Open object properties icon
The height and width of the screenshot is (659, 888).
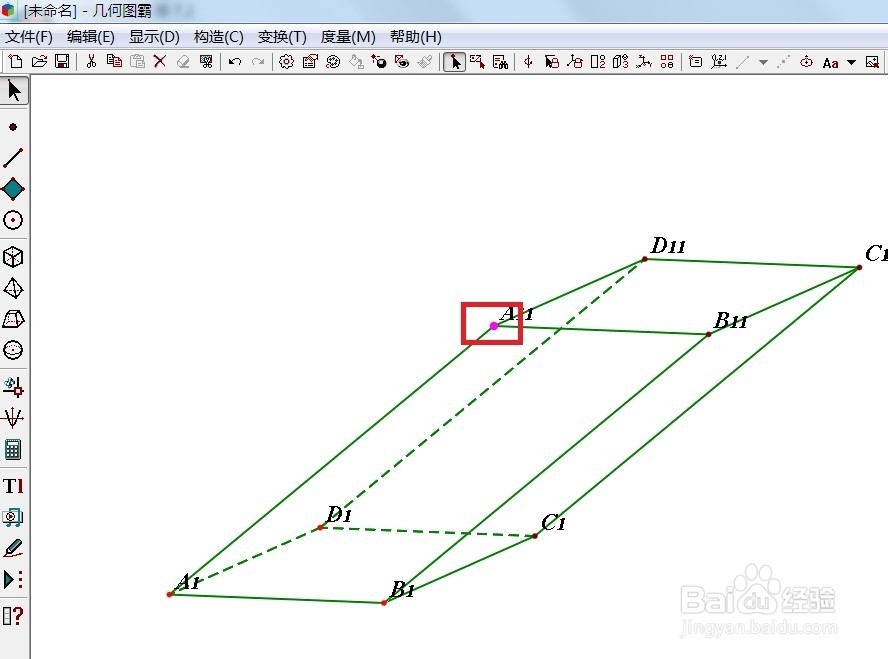pyautogui.click(x=310, y=61)
